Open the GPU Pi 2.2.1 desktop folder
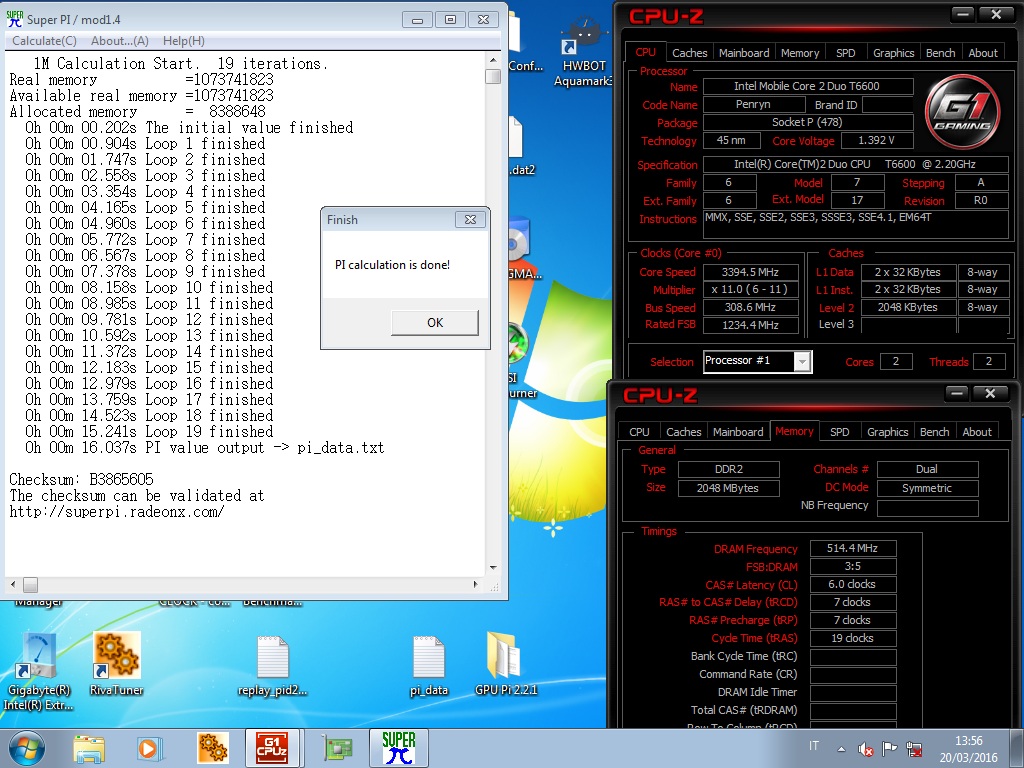The height and width of the screenshot is (768, 1024). (505, 664)
